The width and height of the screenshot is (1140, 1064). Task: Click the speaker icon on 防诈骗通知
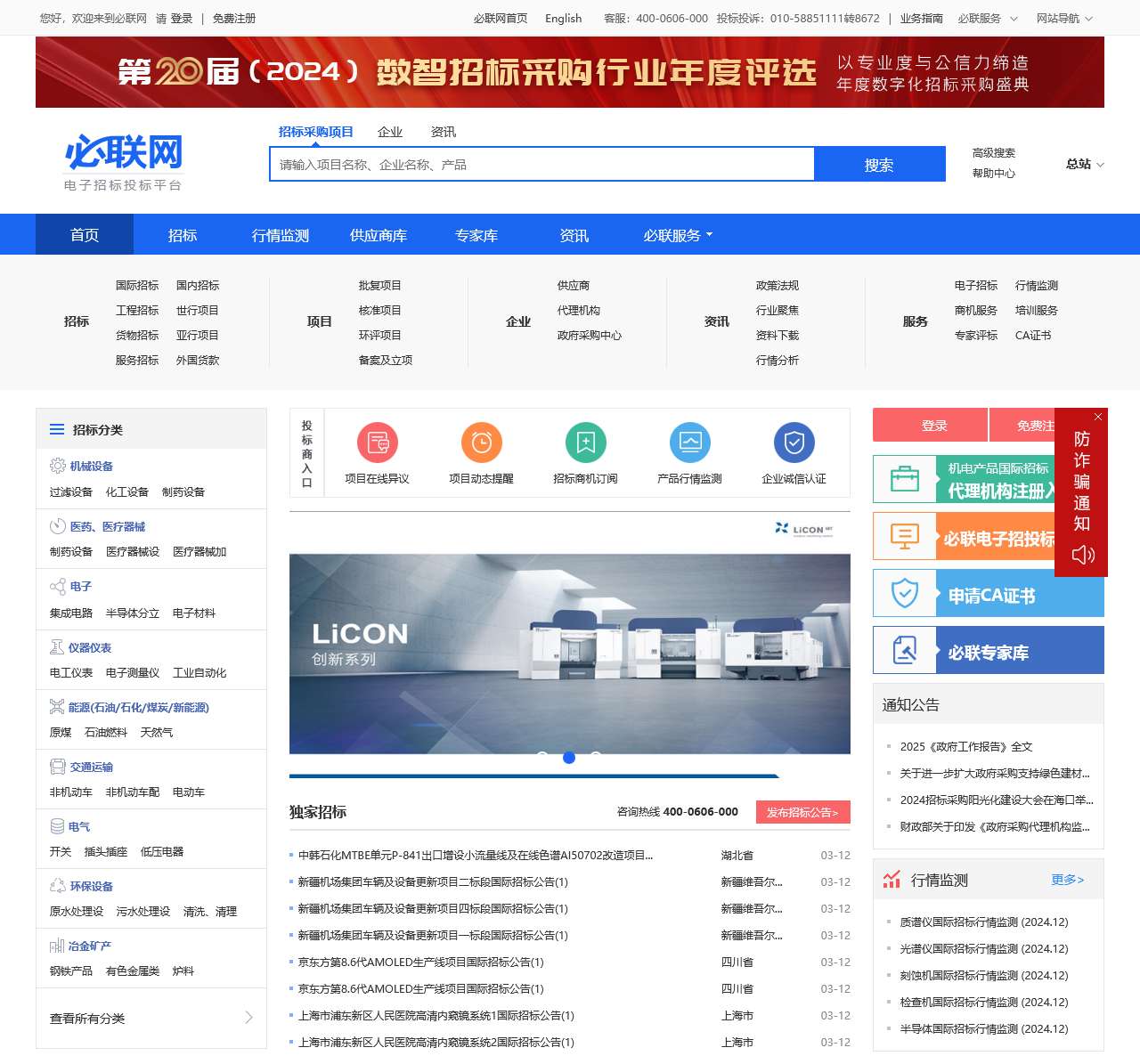[1083, 555]
